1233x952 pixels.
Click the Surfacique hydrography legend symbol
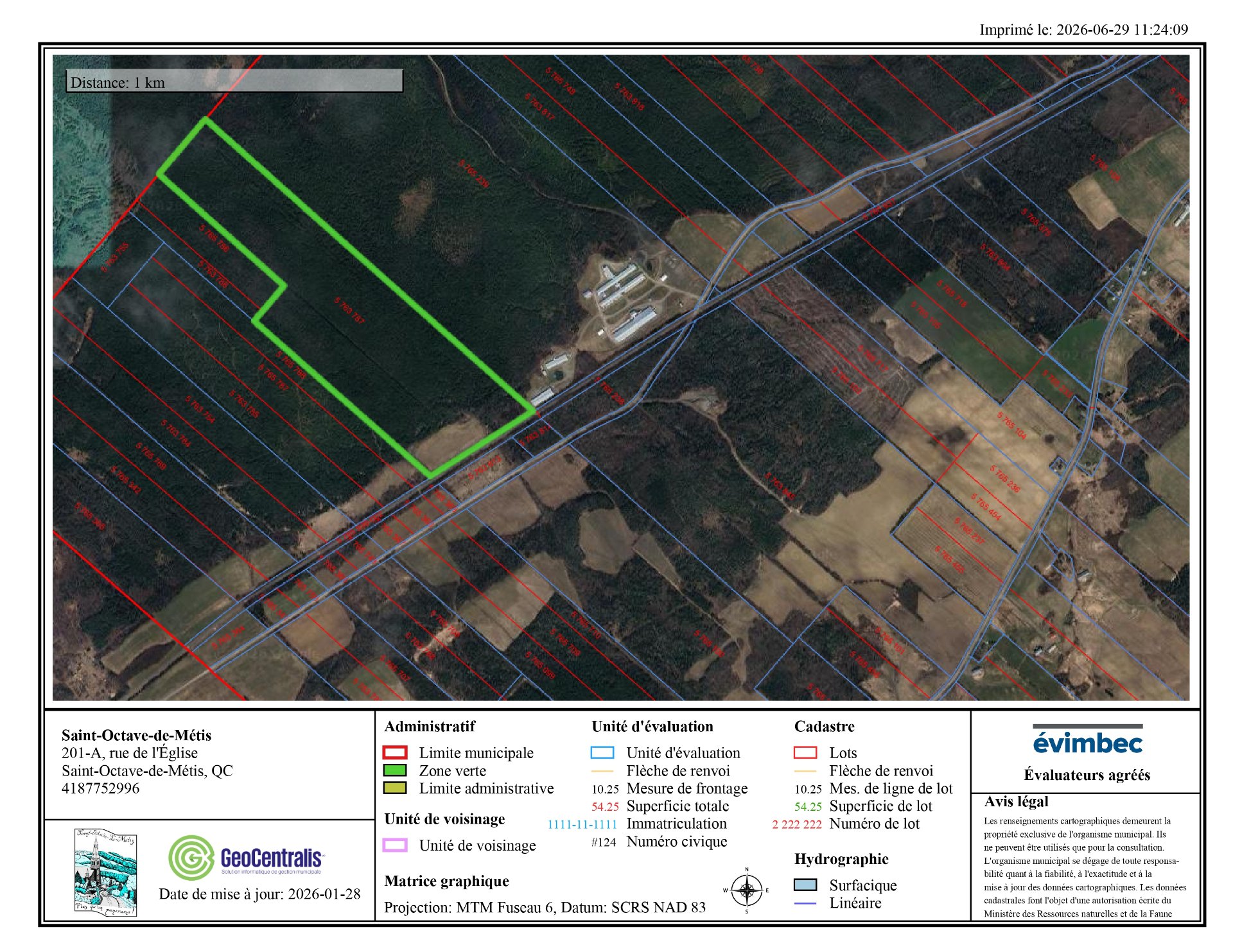[805, 885]
